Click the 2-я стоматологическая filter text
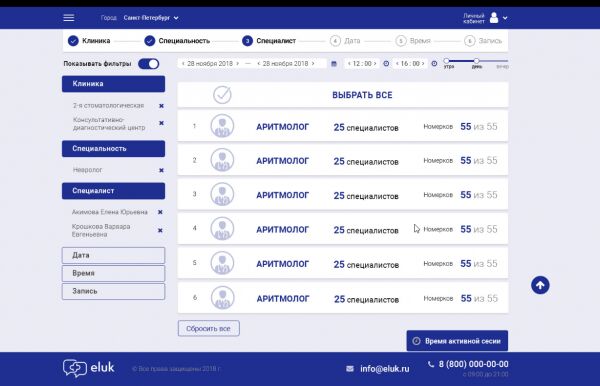The height and width of the screenshot is (386, 600). tap(108, 105)
